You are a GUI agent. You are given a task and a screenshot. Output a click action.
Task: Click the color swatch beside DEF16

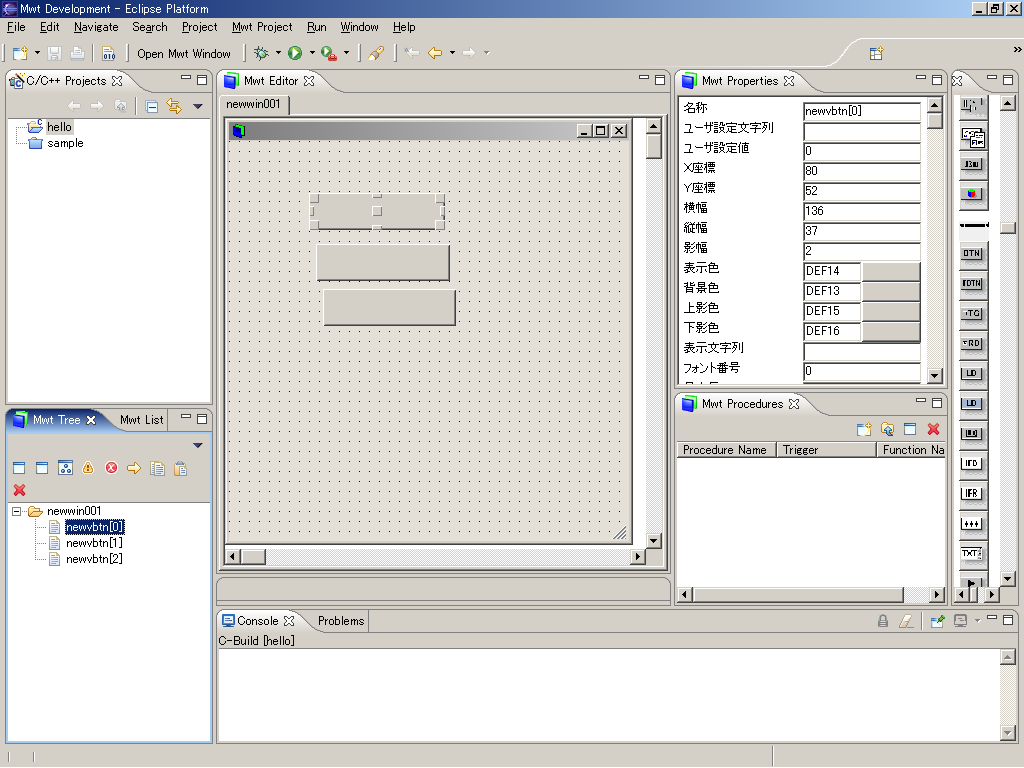click(x=891, y=331)
